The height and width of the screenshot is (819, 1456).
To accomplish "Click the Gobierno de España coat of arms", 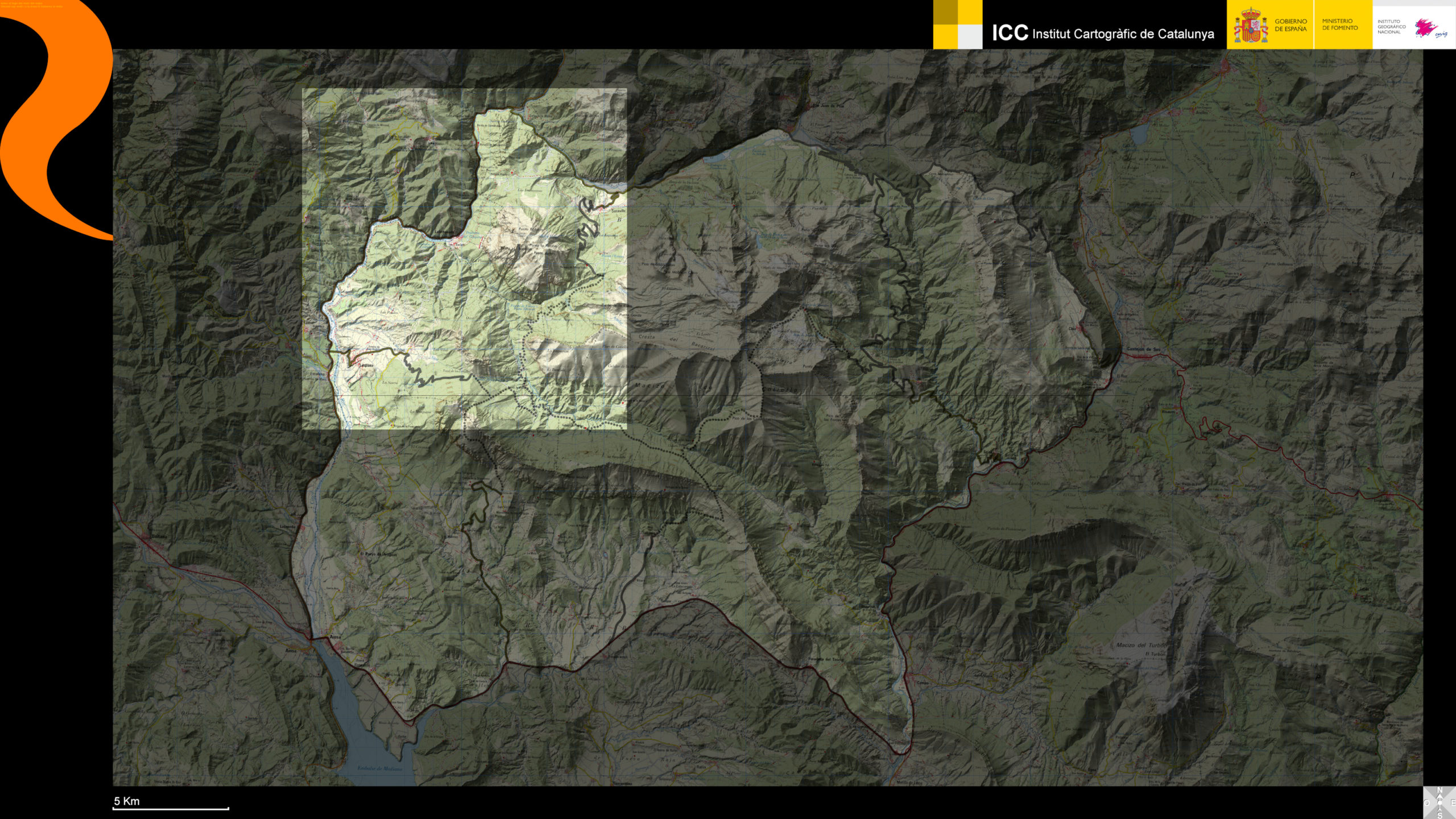I will pos(1250,26).
